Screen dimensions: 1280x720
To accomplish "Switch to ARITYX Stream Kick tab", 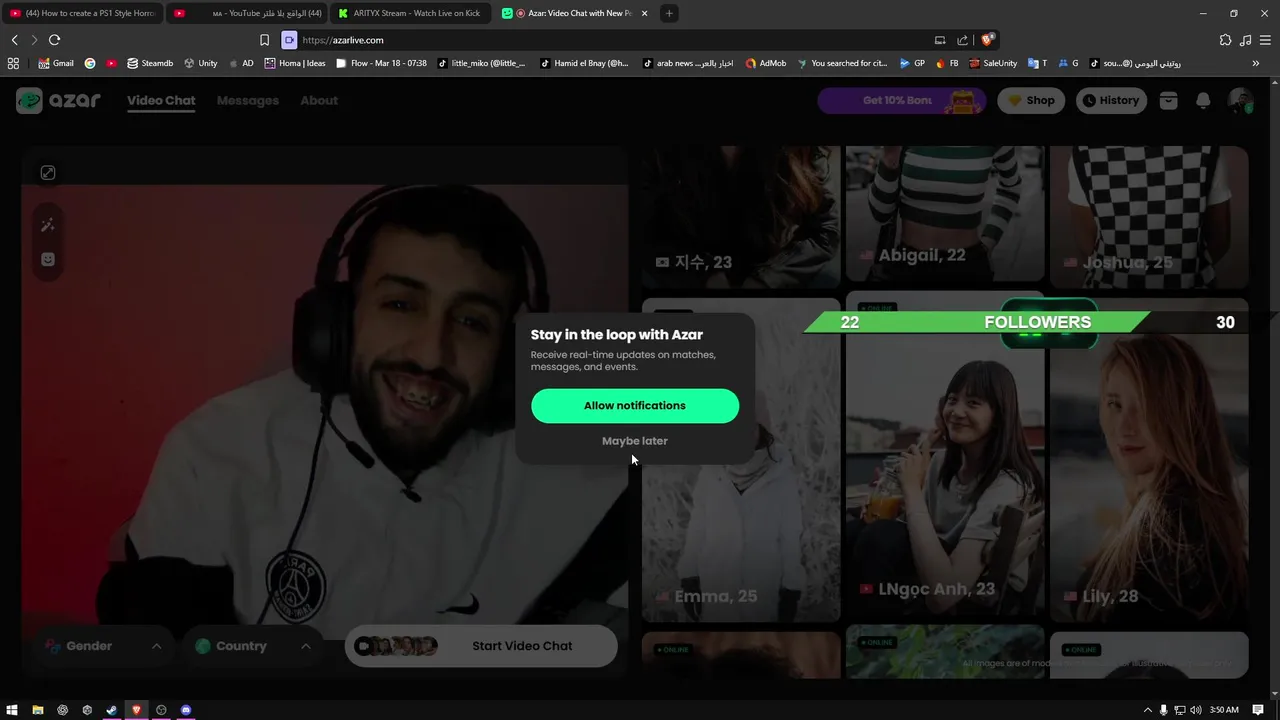I will pyautogui.click(x=410, y=13).
